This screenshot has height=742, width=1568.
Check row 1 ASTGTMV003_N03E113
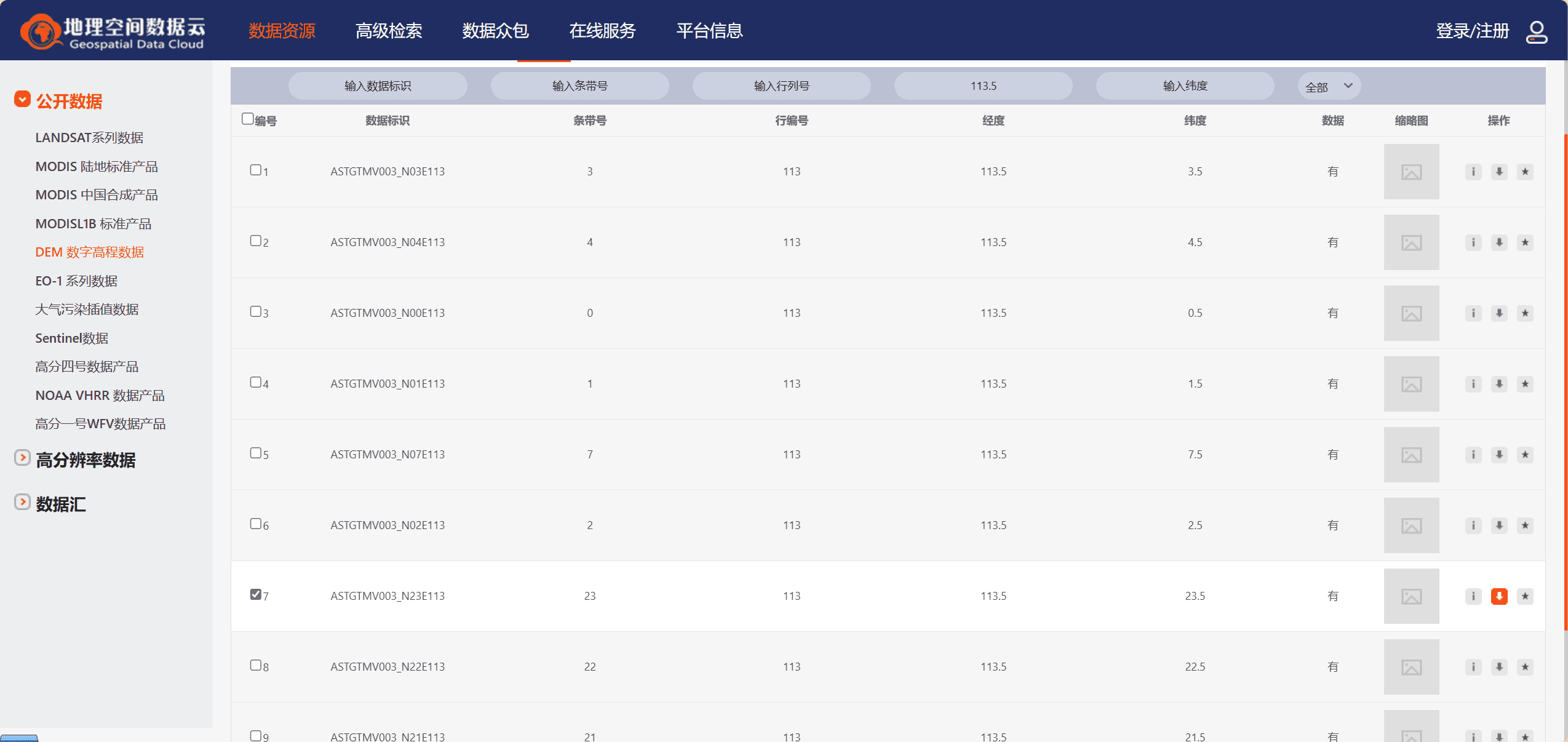coord(256,170)
